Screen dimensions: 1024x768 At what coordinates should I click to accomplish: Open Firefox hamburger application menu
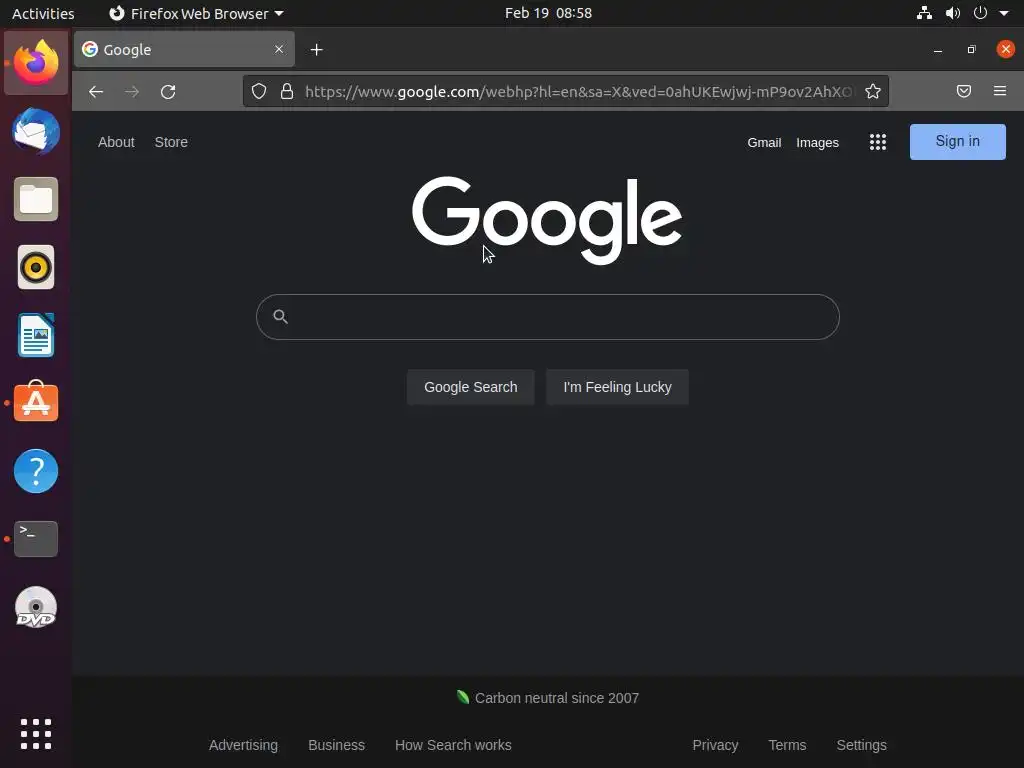[x=999, y=91]
